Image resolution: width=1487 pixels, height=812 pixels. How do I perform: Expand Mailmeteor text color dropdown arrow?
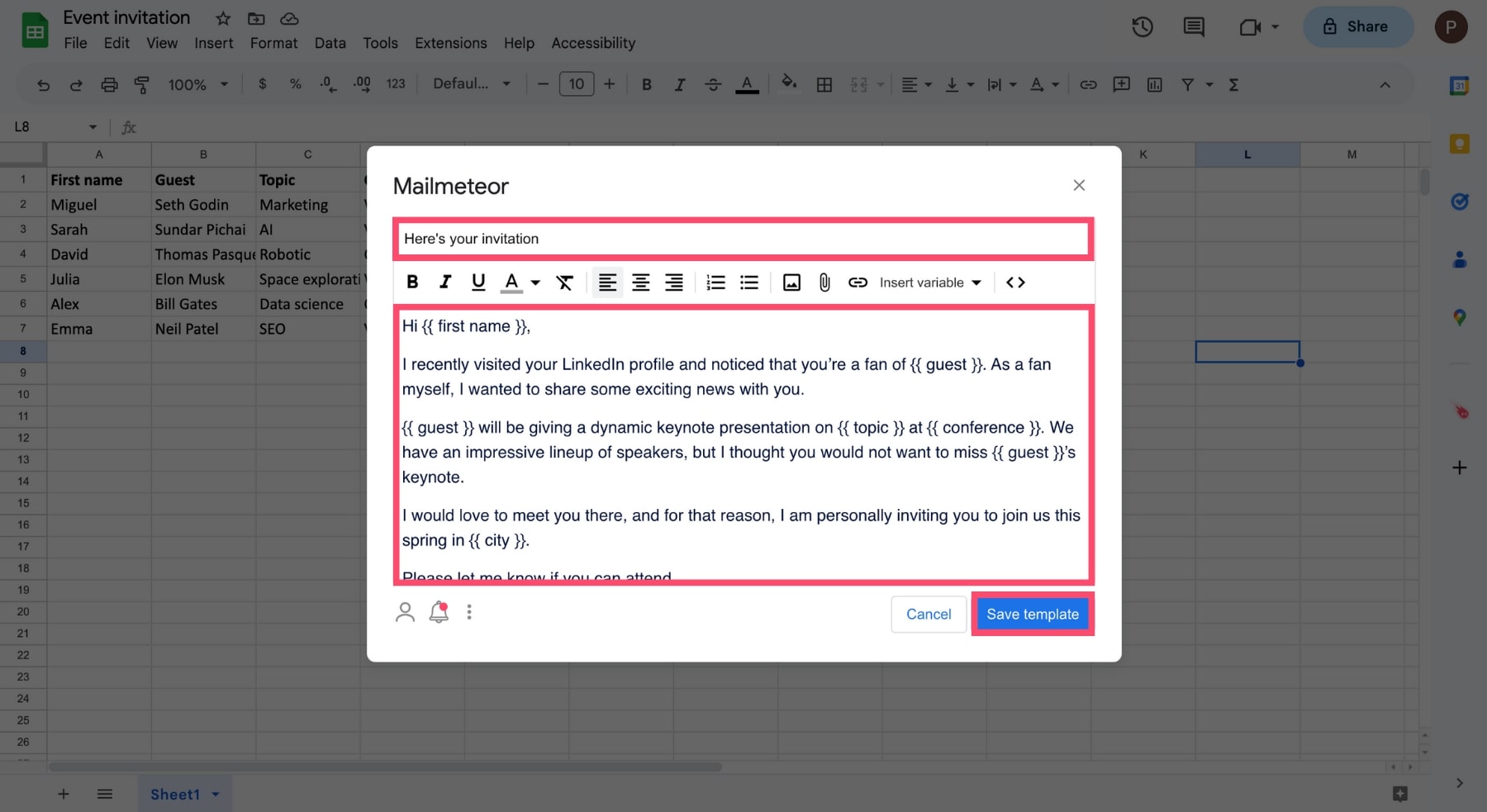[x=535, y=283]
